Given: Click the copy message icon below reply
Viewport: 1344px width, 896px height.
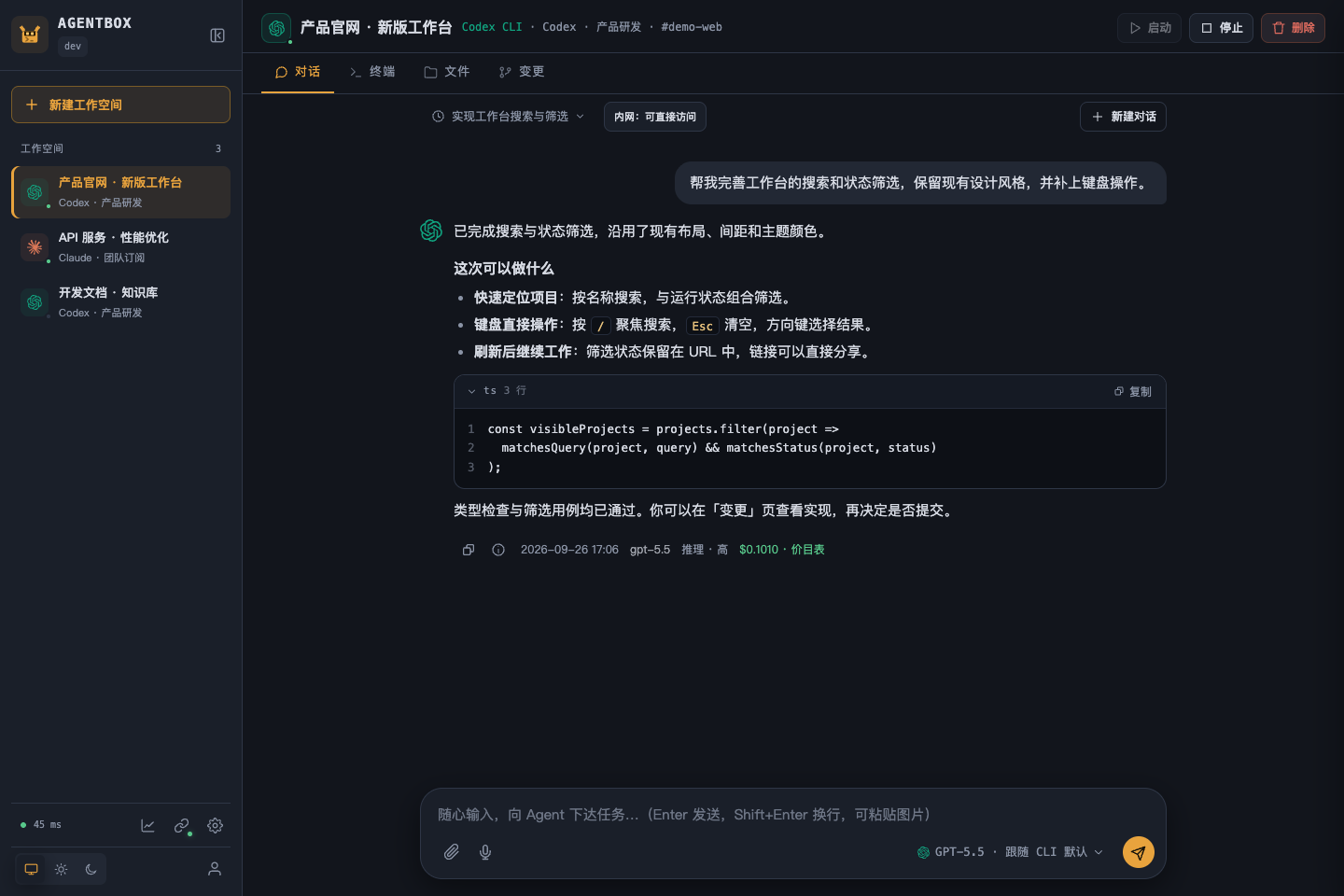Looking at the screenshot, I should 469,550.
